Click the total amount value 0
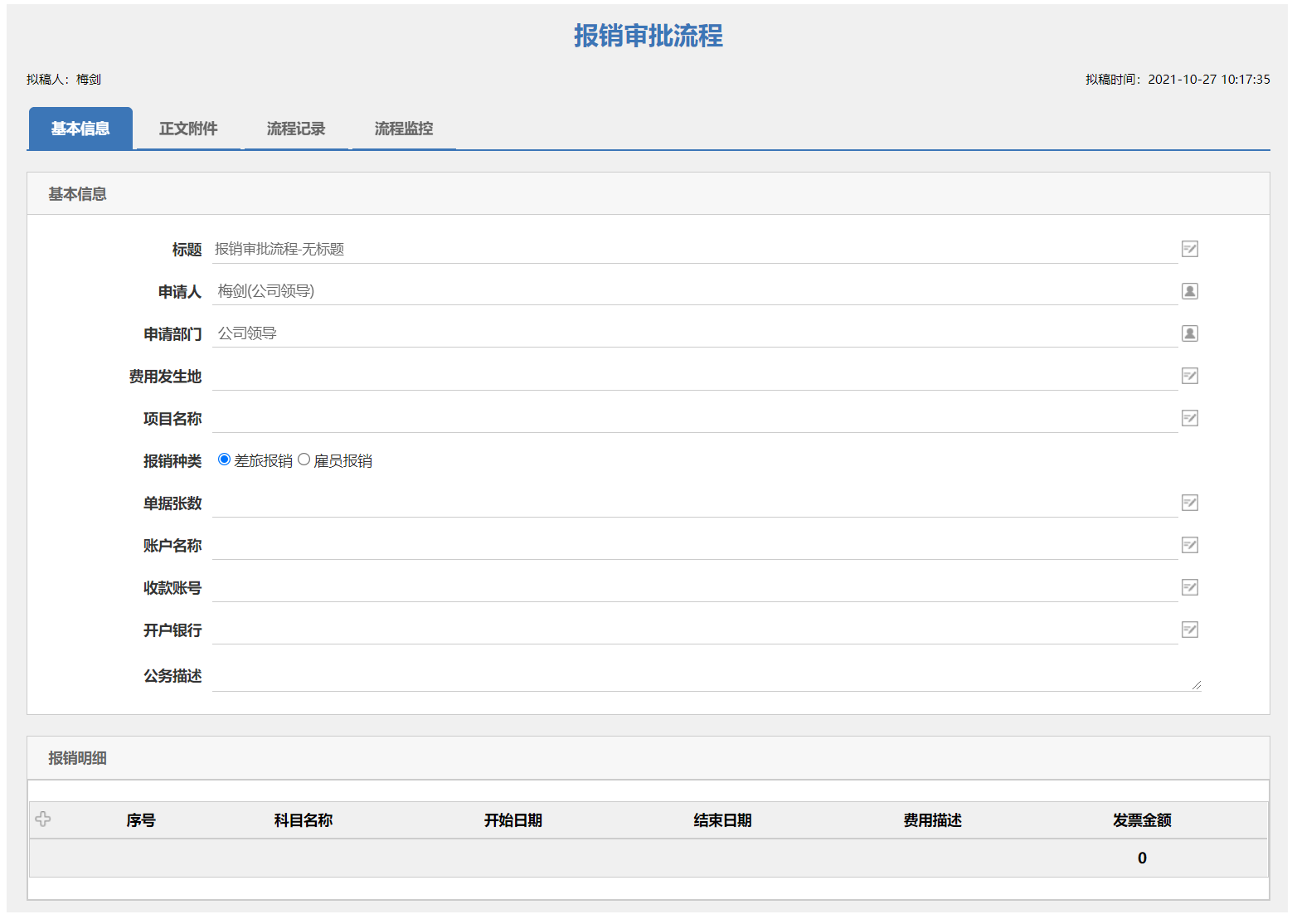1292x924 pixels. coord(1142,858)
